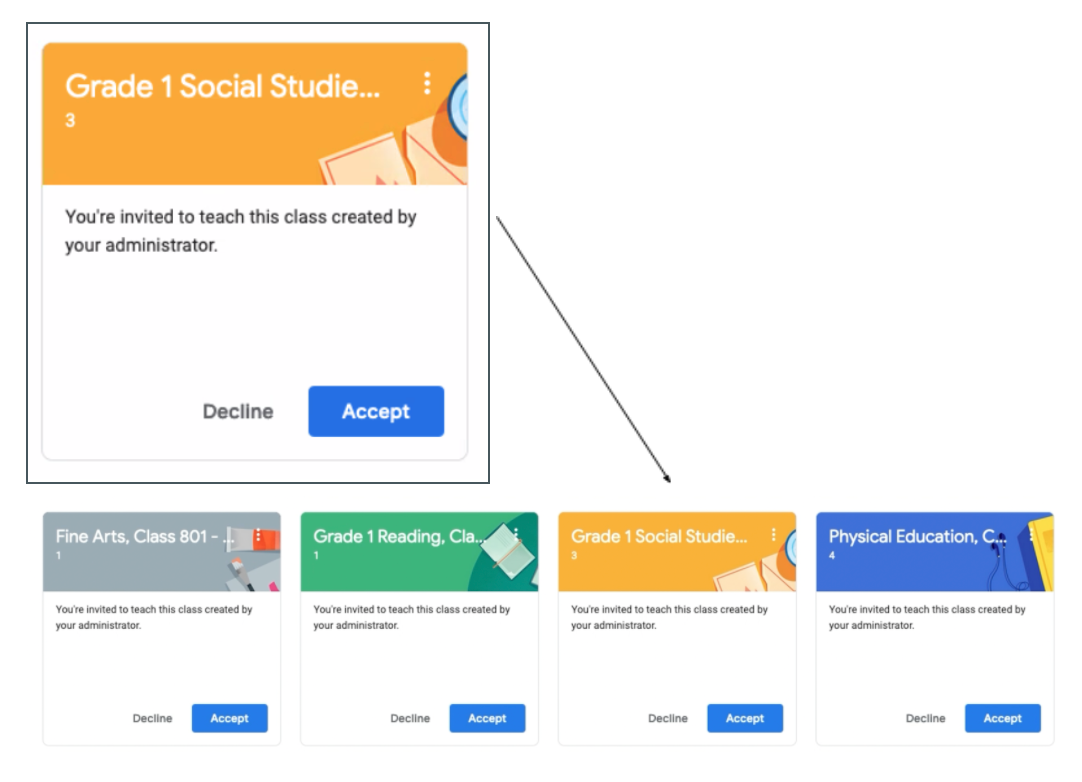Open more options on Physical Education card

pyautogui.click(x=1031, y=537)
